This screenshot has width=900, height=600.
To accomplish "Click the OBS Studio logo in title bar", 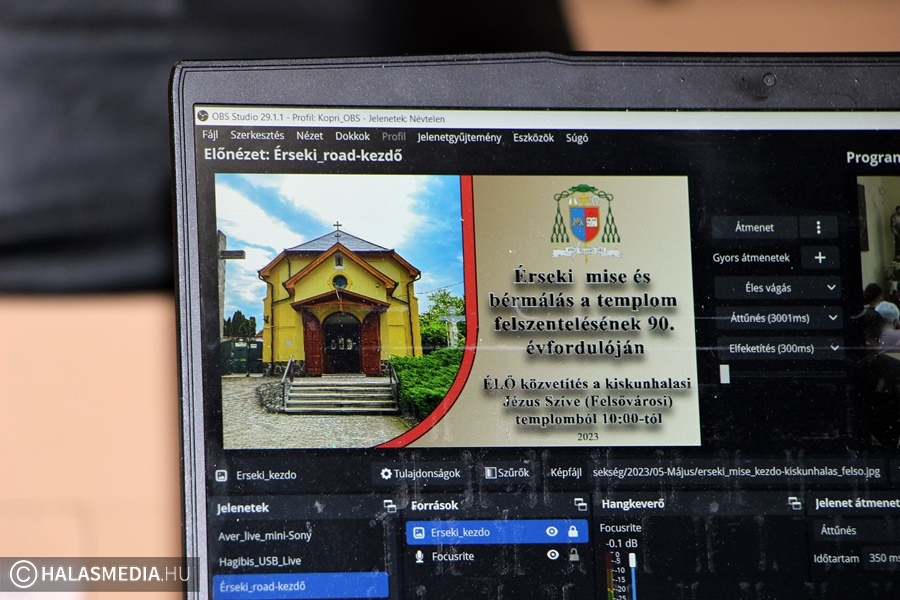I will [202, 117].
